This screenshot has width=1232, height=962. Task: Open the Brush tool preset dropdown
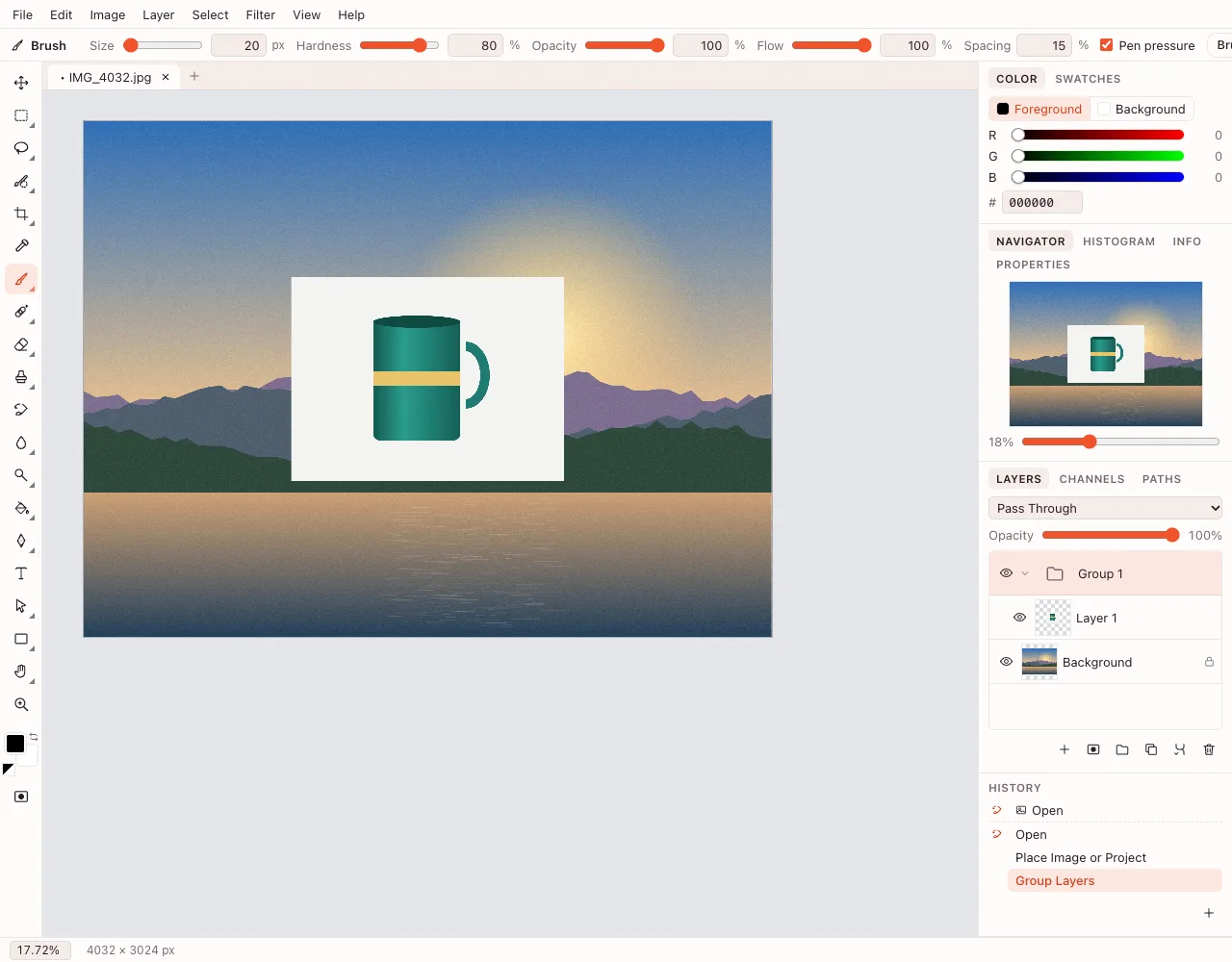(x=1220, y=45)
